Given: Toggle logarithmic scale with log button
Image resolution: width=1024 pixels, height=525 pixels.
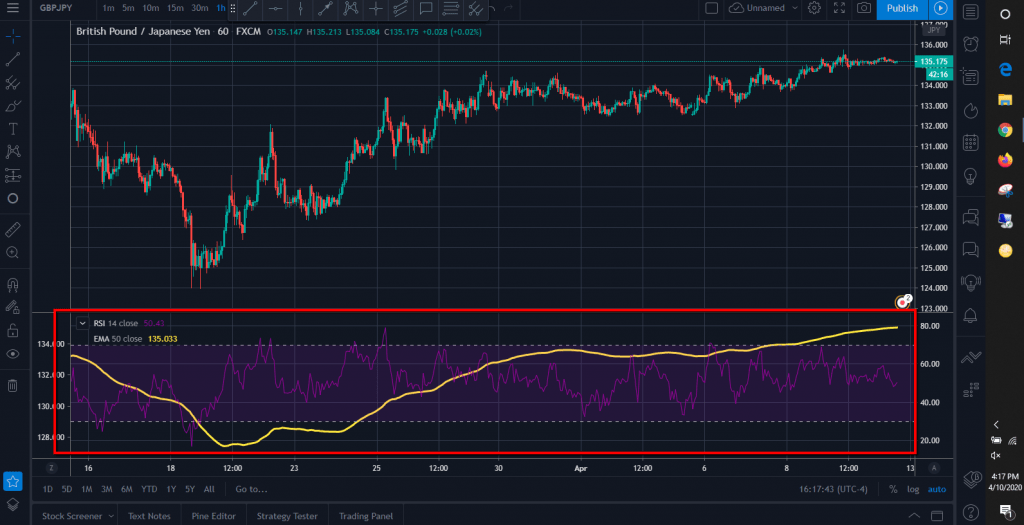Looking at the screenshot, I should point(911,489).
